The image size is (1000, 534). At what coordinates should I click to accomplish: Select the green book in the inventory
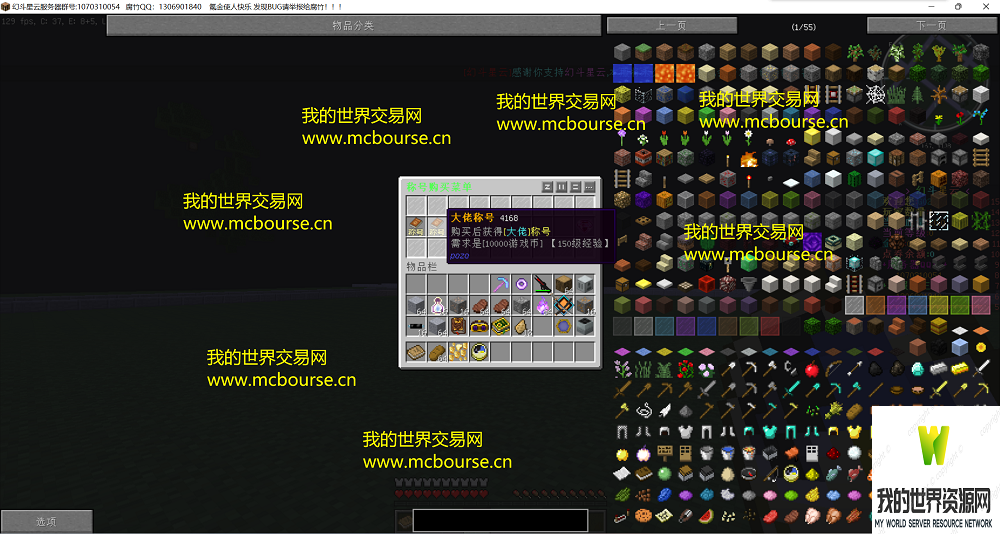(501, 327)
